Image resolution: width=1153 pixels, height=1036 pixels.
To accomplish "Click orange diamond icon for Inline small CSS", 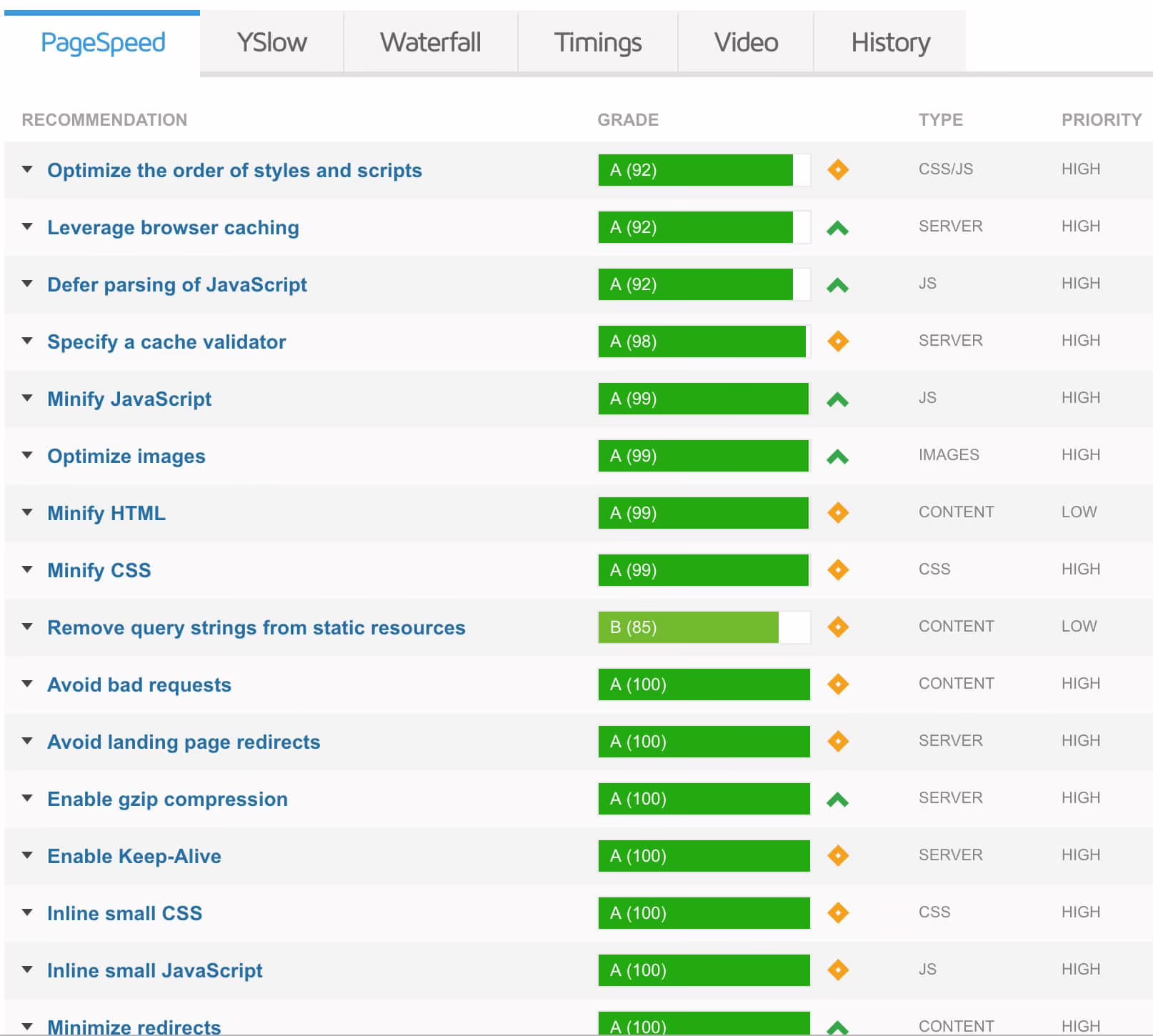I will point(837,913).
